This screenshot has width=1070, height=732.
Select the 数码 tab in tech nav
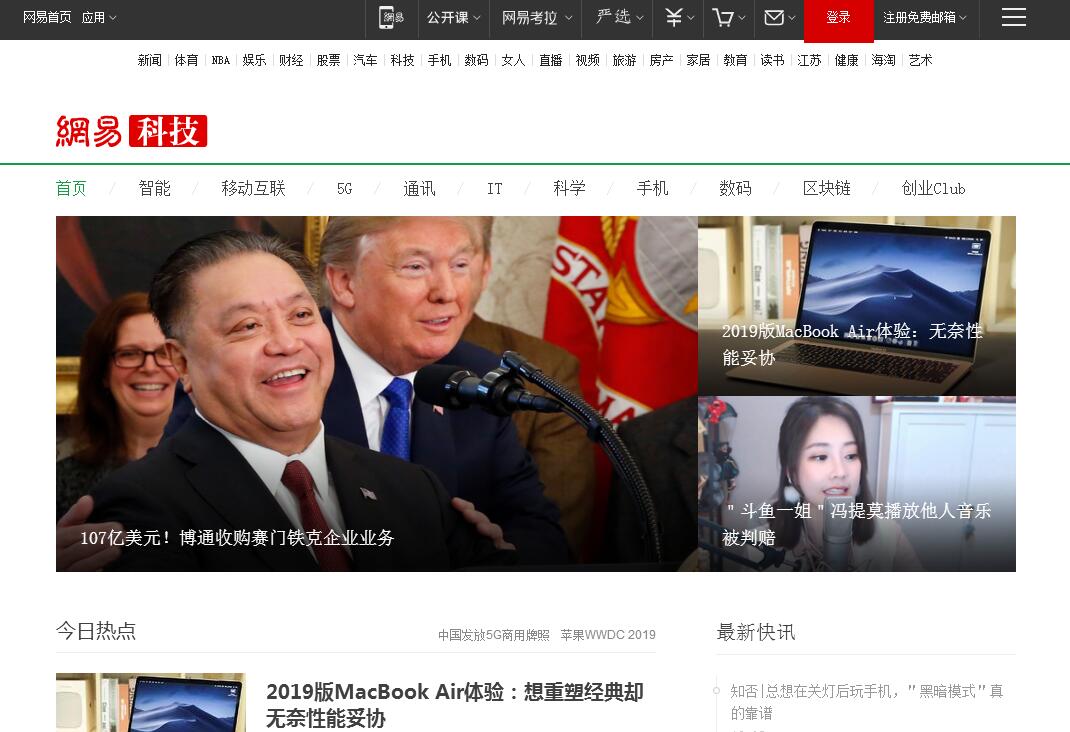(736, 188)
